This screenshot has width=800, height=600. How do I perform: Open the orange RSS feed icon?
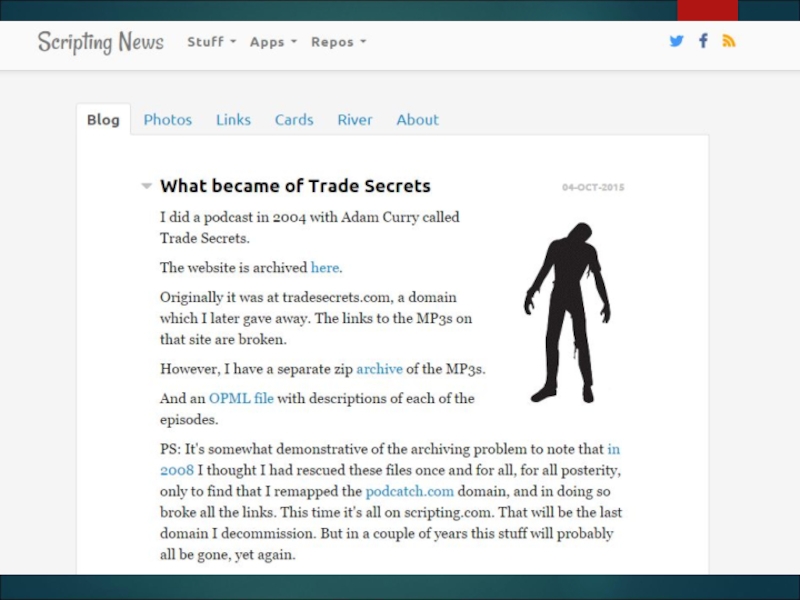click(729, 41)
